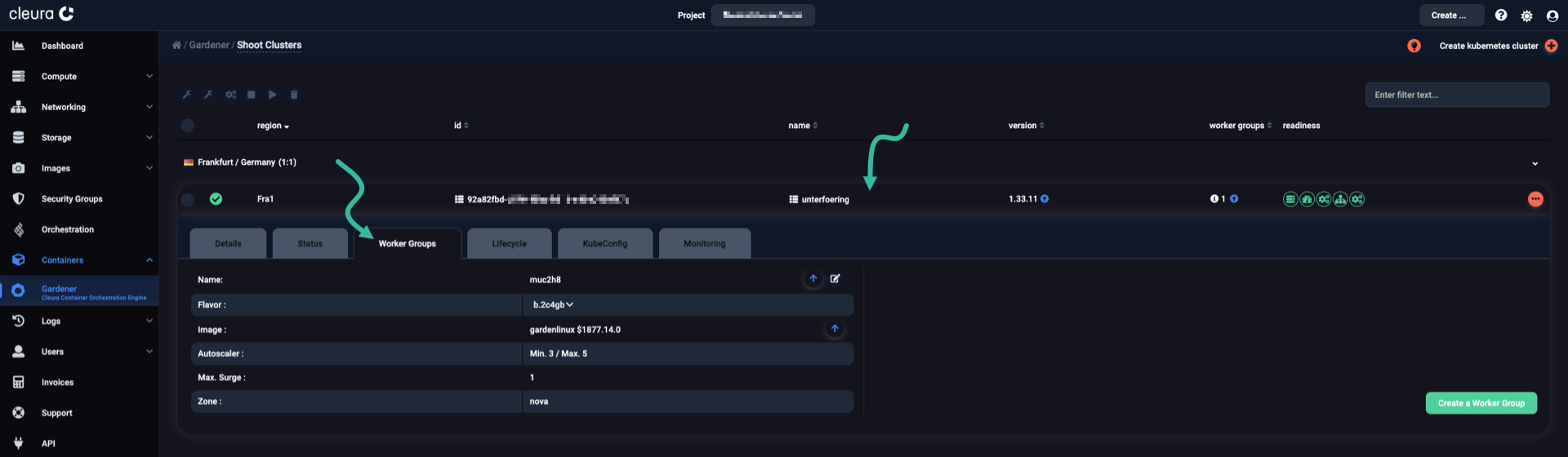This screenshot has height=457, width=1568.
Task: Switch to the Details tab
Action: click(x=228, y=244)
